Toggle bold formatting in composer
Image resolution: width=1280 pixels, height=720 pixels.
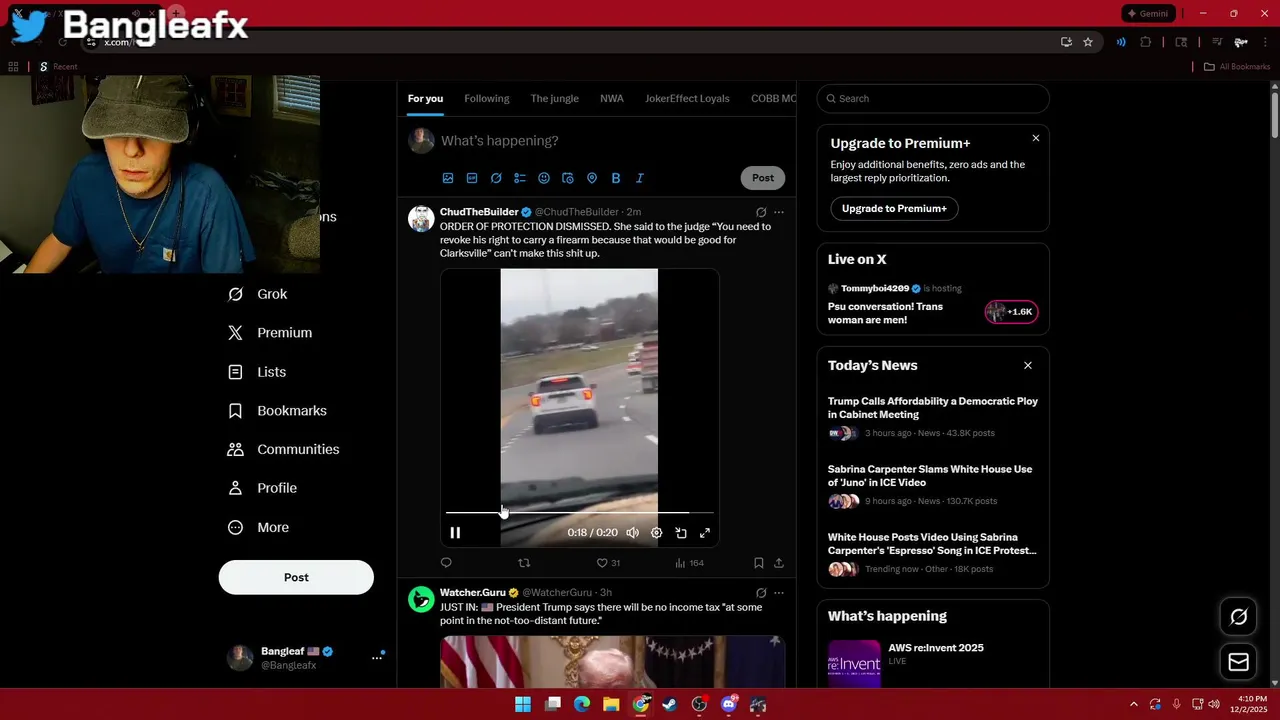coord(616,178)
